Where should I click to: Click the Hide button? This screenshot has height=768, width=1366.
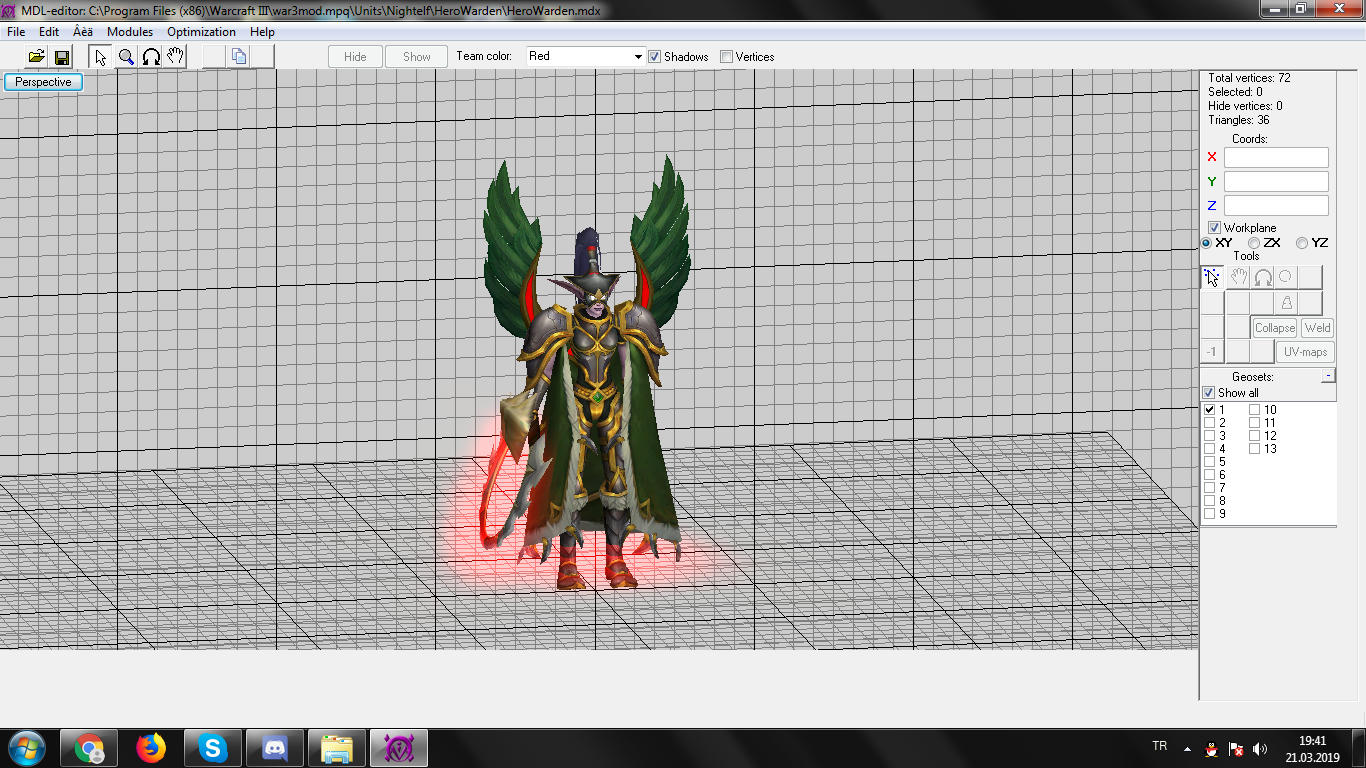(x=355, y=57)
